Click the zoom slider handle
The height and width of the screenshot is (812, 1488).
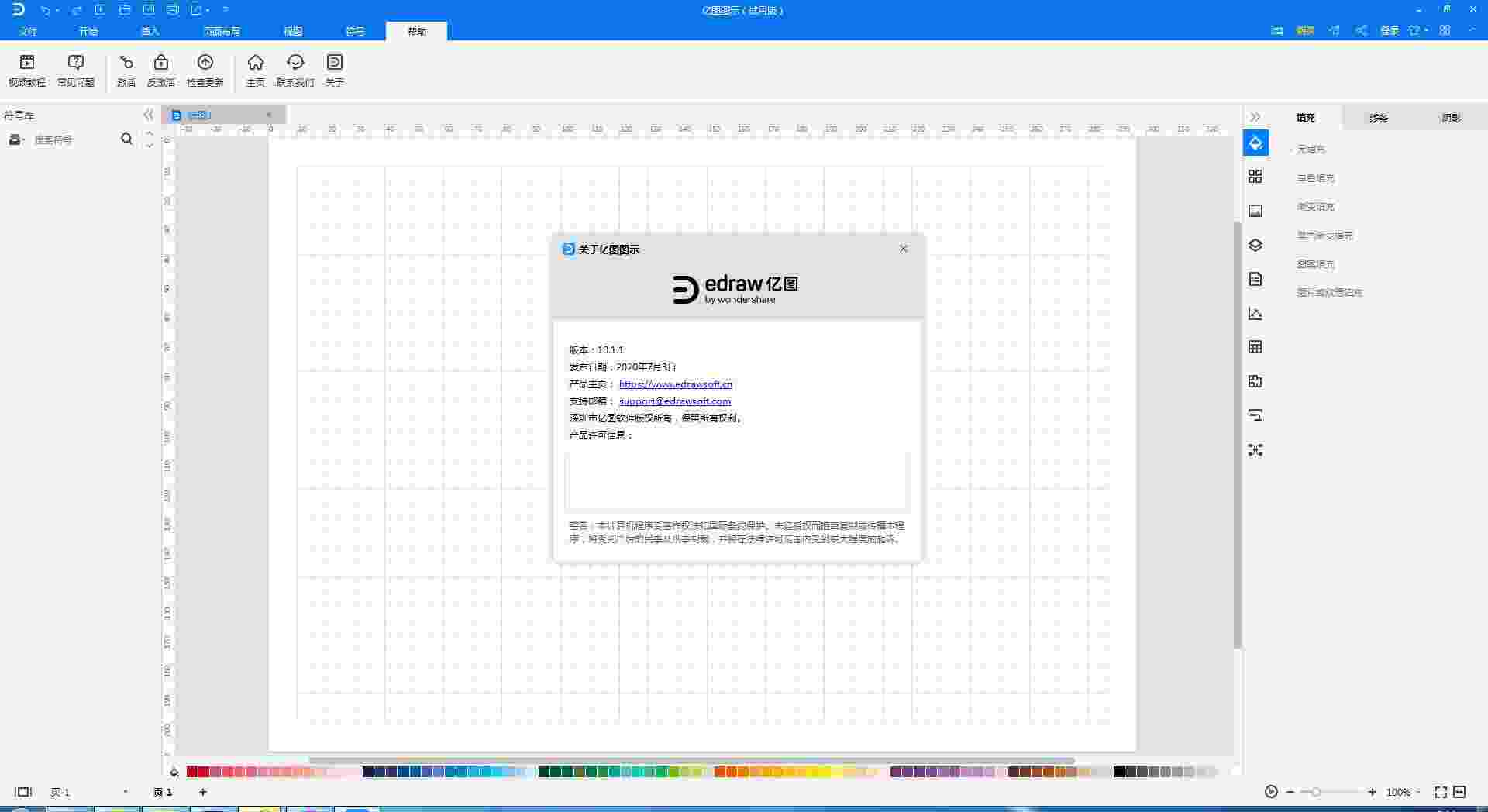pyautogui.click(x=1315, y=792)
